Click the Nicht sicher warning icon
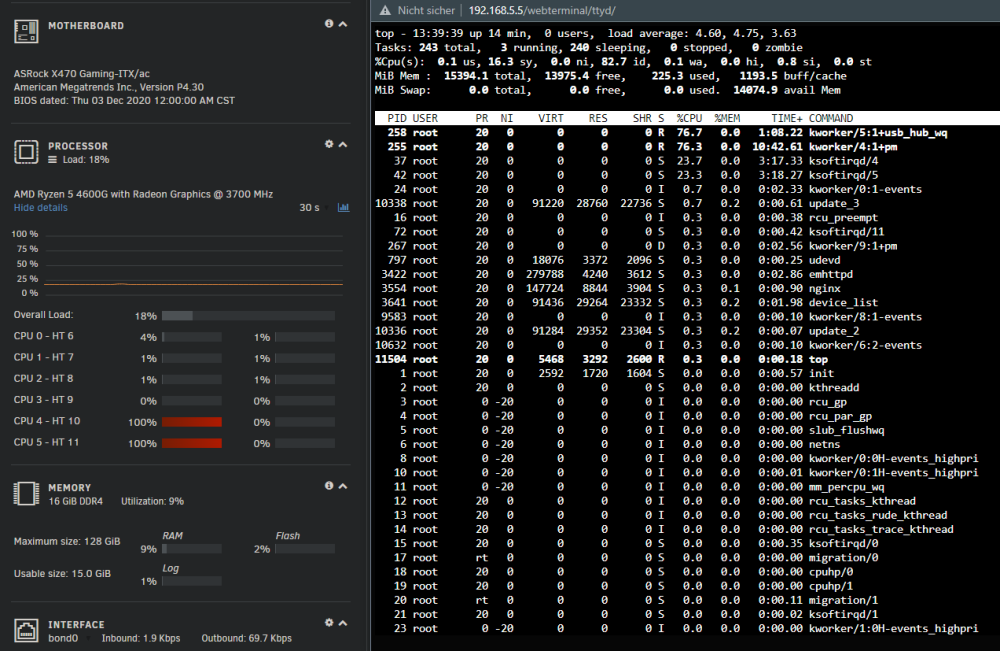Screen dimensions: 1000x651 (x=385, y=10)
